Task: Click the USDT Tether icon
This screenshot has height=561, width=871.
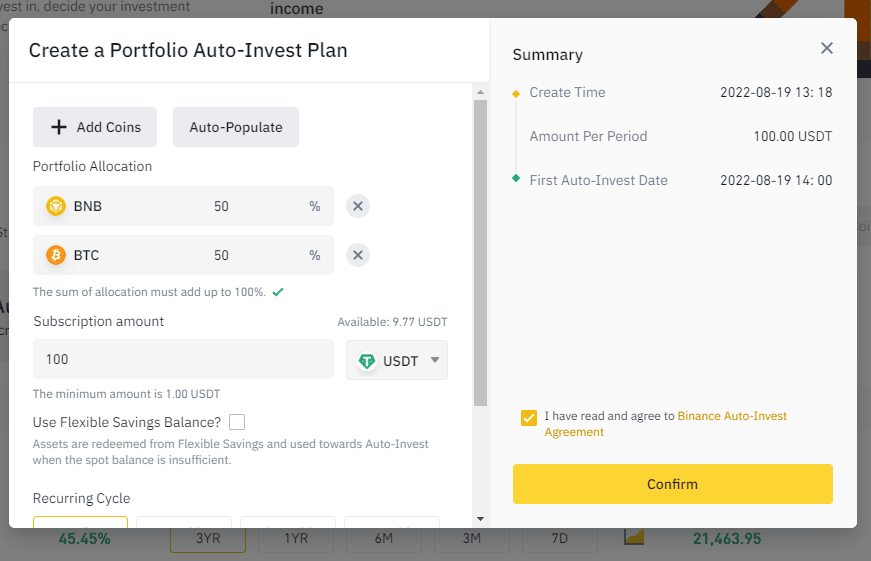Action: 367,361
